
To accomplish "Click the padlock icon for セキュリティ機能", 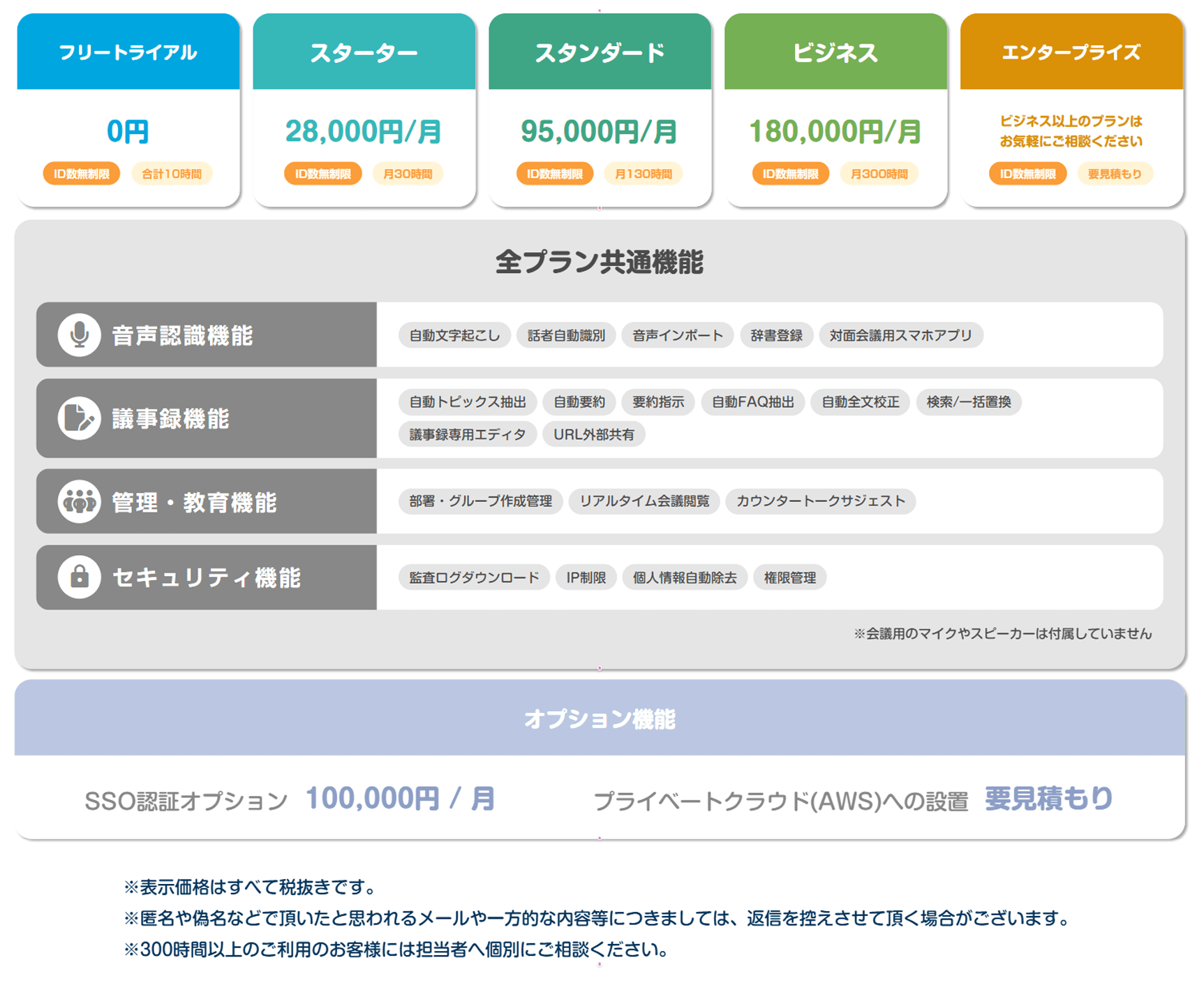I will pyautogui.click(x=79, y=577).
